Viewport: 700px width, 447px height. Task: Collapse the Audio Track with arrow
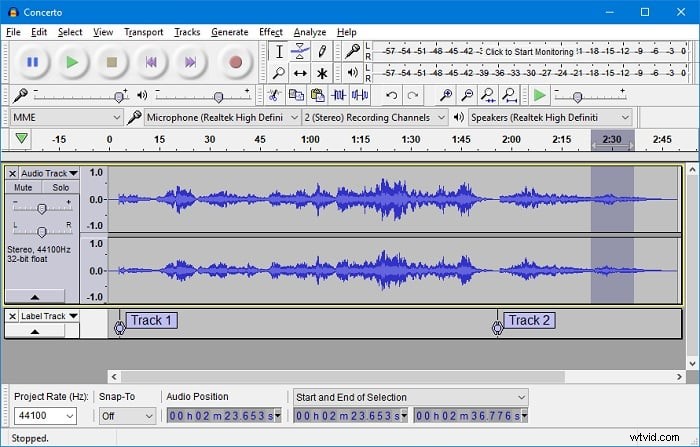(35, 297)
